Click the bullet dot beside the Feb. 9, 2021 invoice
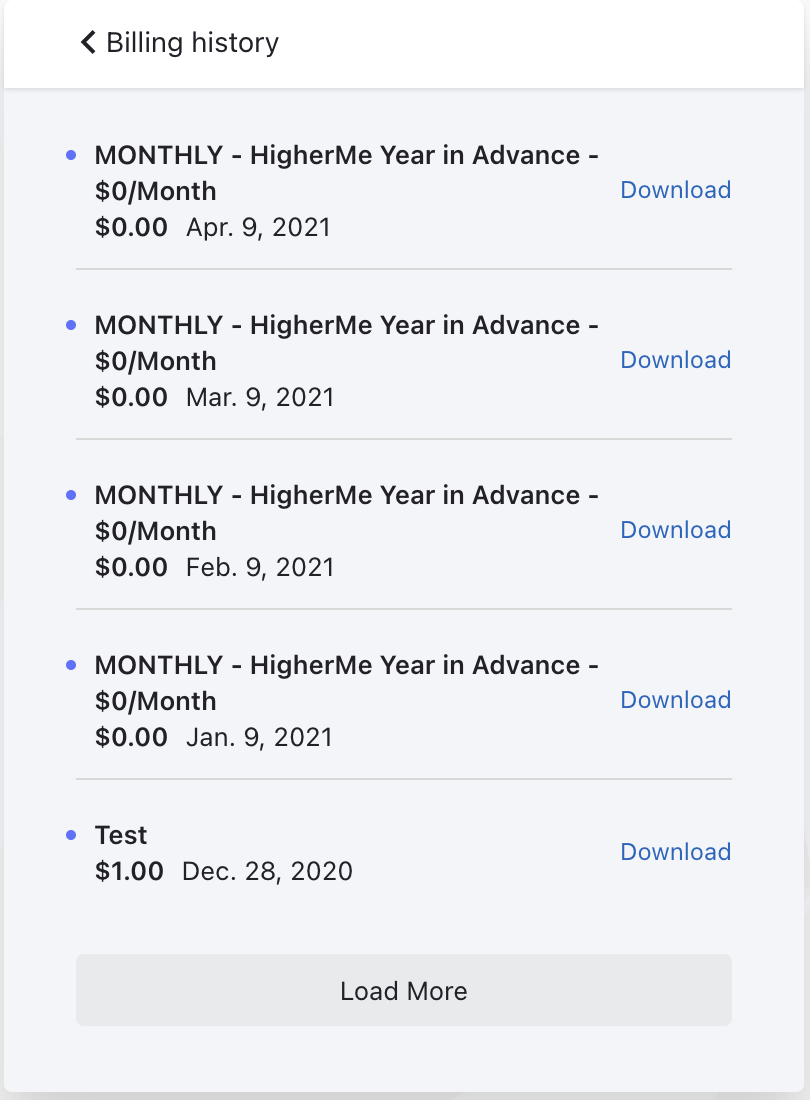Screen dimensions: 810x1100 tap(71, 495)
